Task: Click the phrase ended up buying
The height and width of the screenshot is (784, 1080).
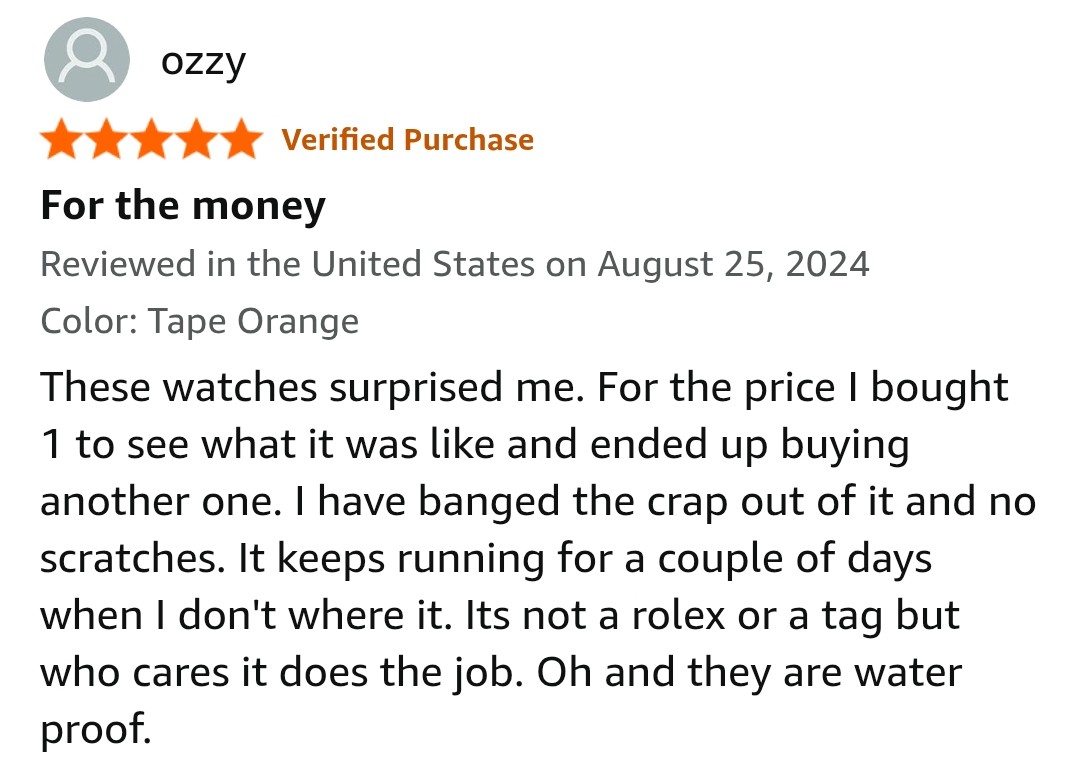Action: 749,445
